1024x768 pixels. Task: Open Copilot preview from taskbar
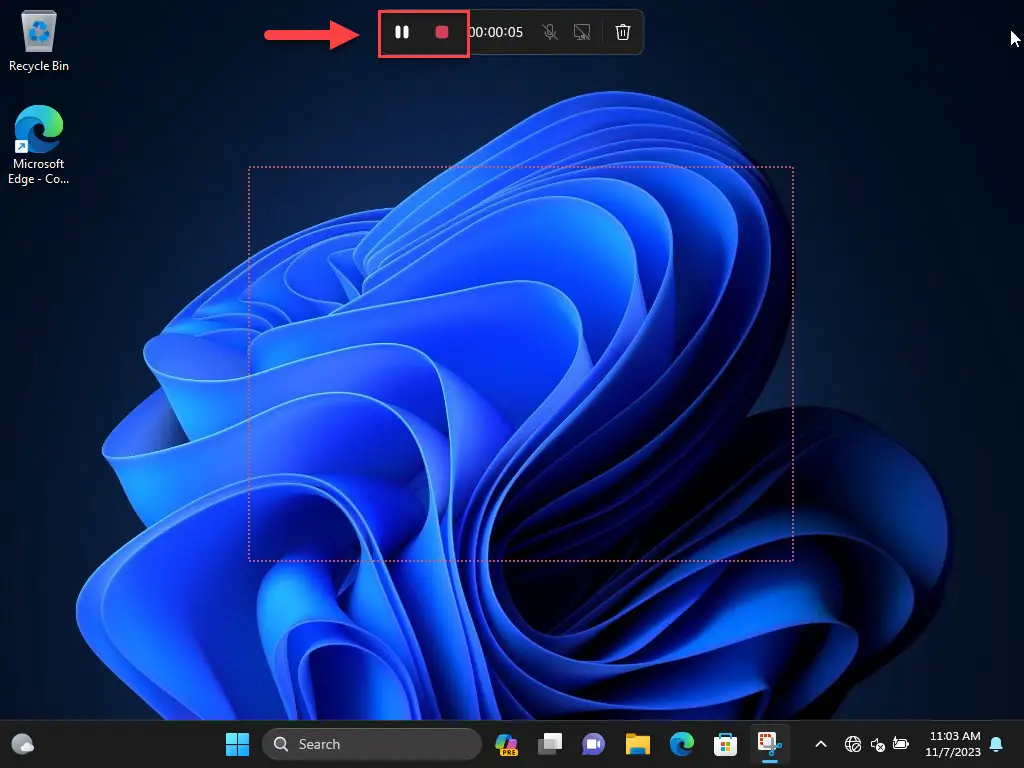[x=506, y=744]
